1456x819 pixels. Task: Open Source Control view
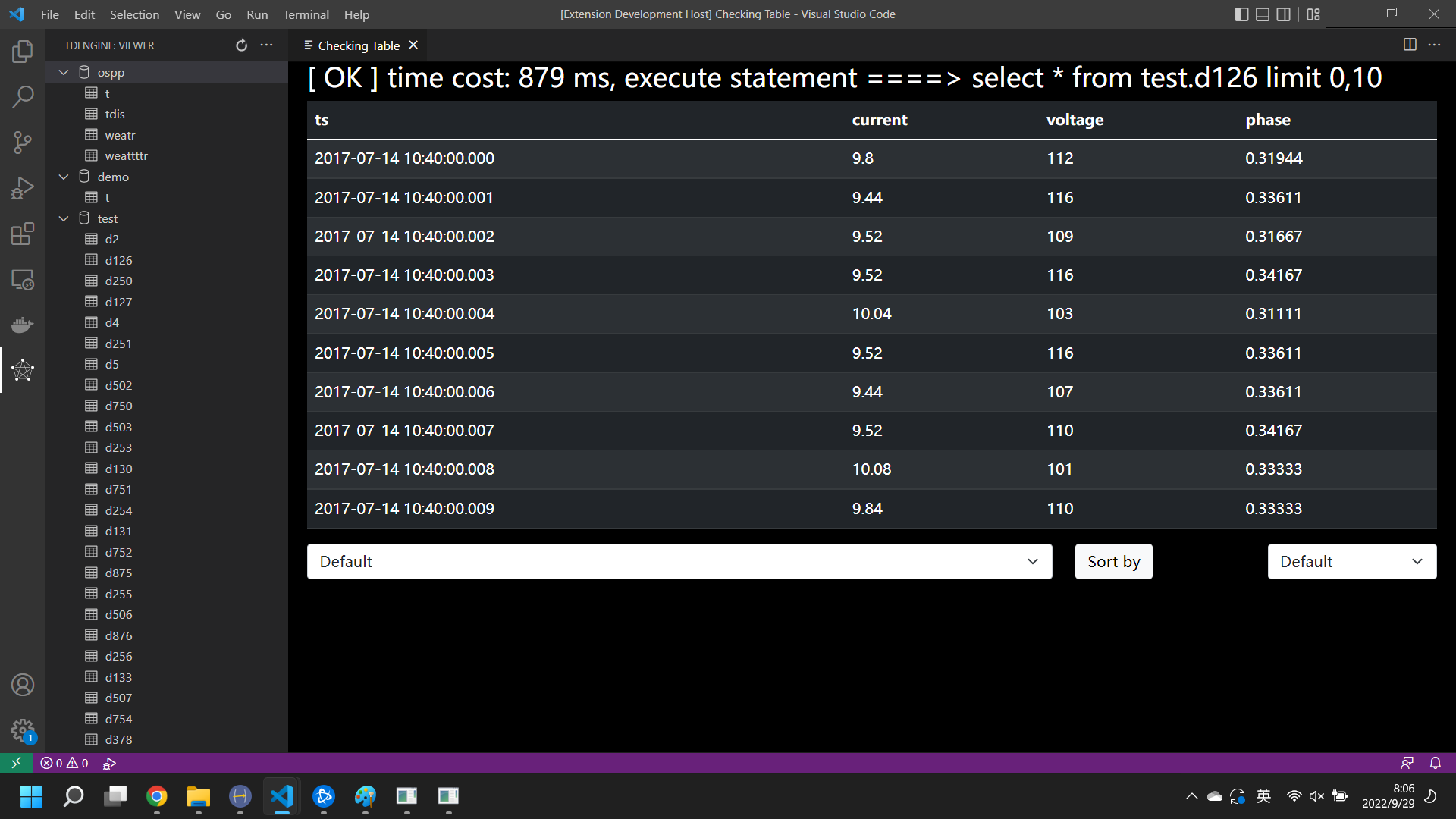[x=23, y=143]
